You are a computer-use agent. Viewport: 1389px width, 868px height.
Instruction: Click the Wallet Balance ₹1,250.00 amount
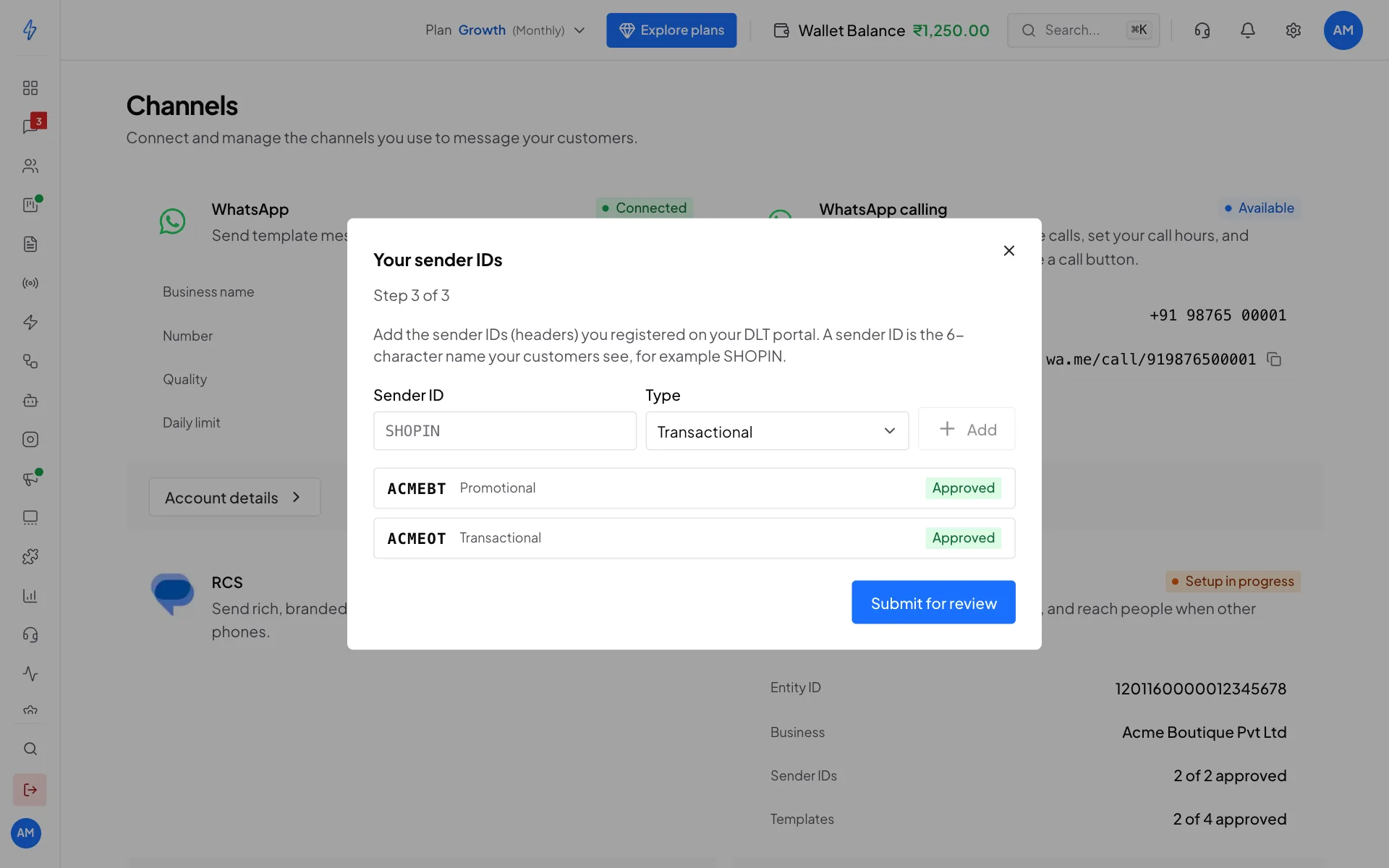(x=951, y=30)
